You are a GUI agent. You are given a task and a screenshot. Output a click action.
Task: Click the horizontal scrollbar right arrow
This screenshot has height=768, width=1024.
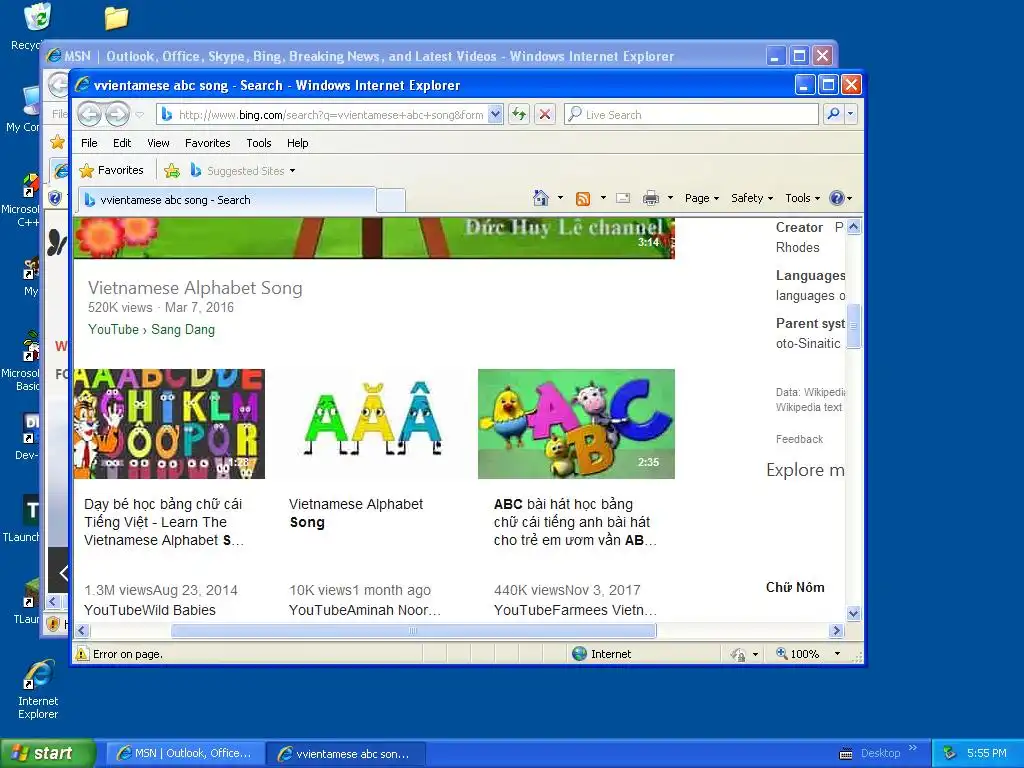tap(837, 630)
